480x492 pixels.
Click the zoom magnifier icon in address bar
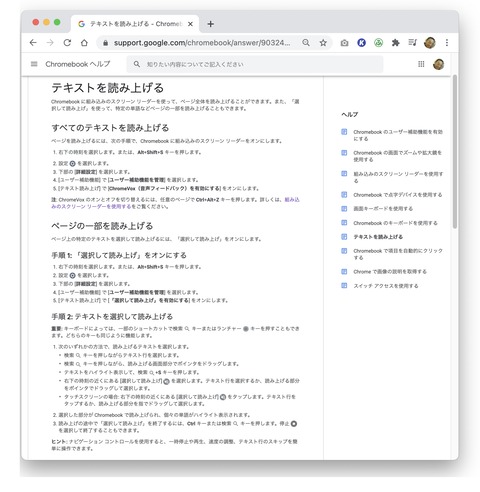pos(306,43)
